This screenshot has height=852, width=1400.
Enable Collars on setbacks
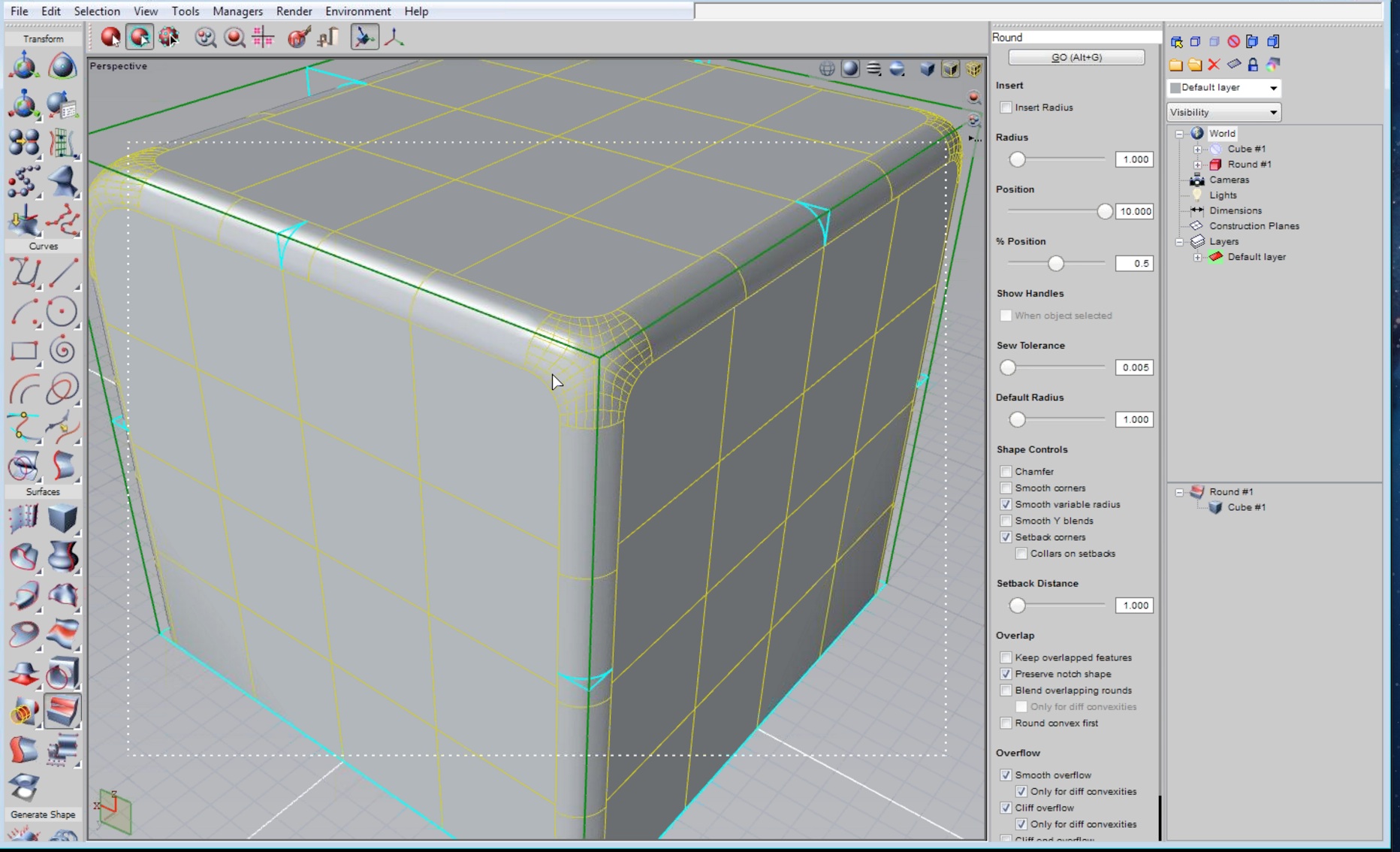pos(1021,554)
